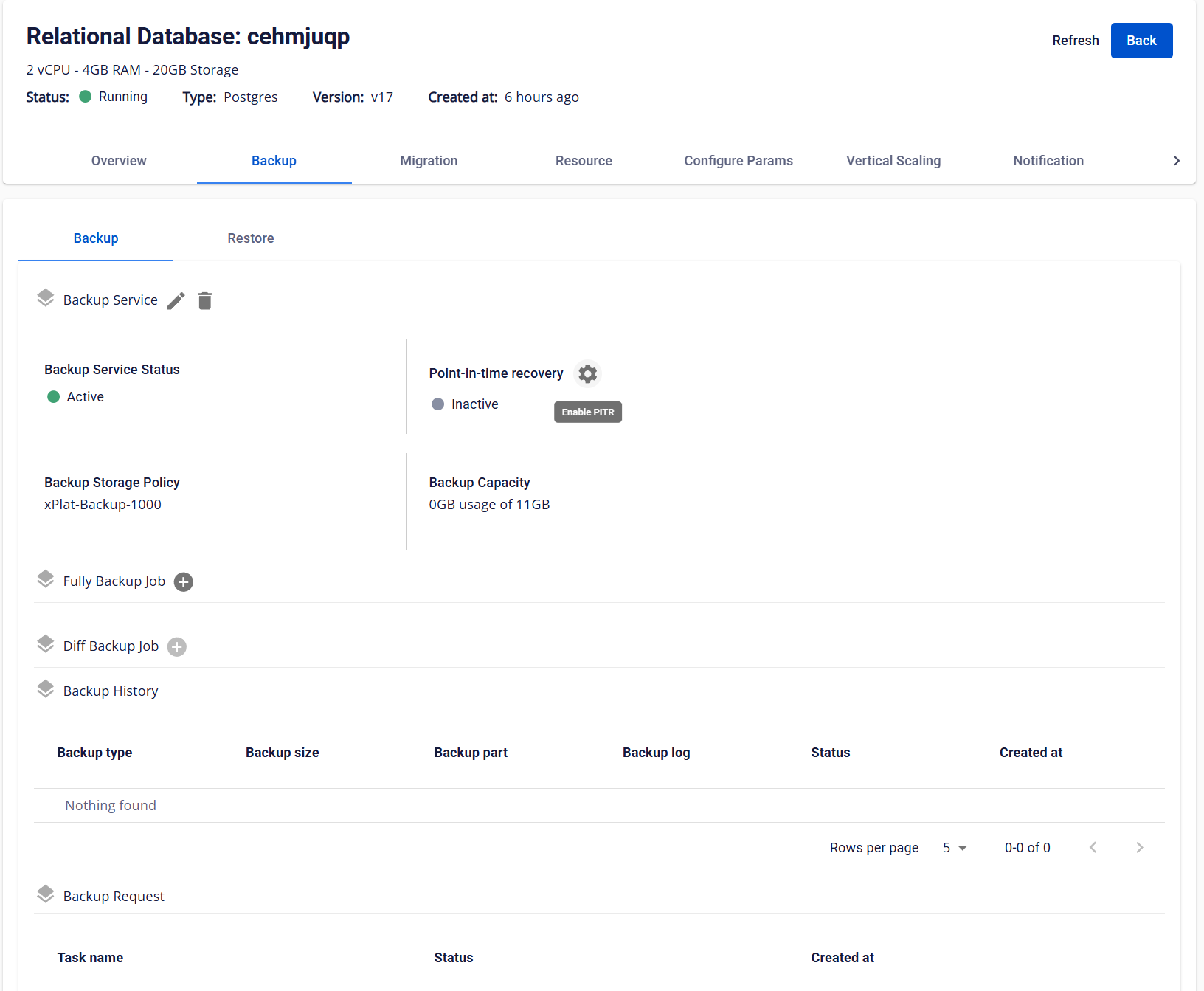Click the layers icon beside Backup Request
Viewport: 1204px width, 991px height.
[x=46, y=894]
